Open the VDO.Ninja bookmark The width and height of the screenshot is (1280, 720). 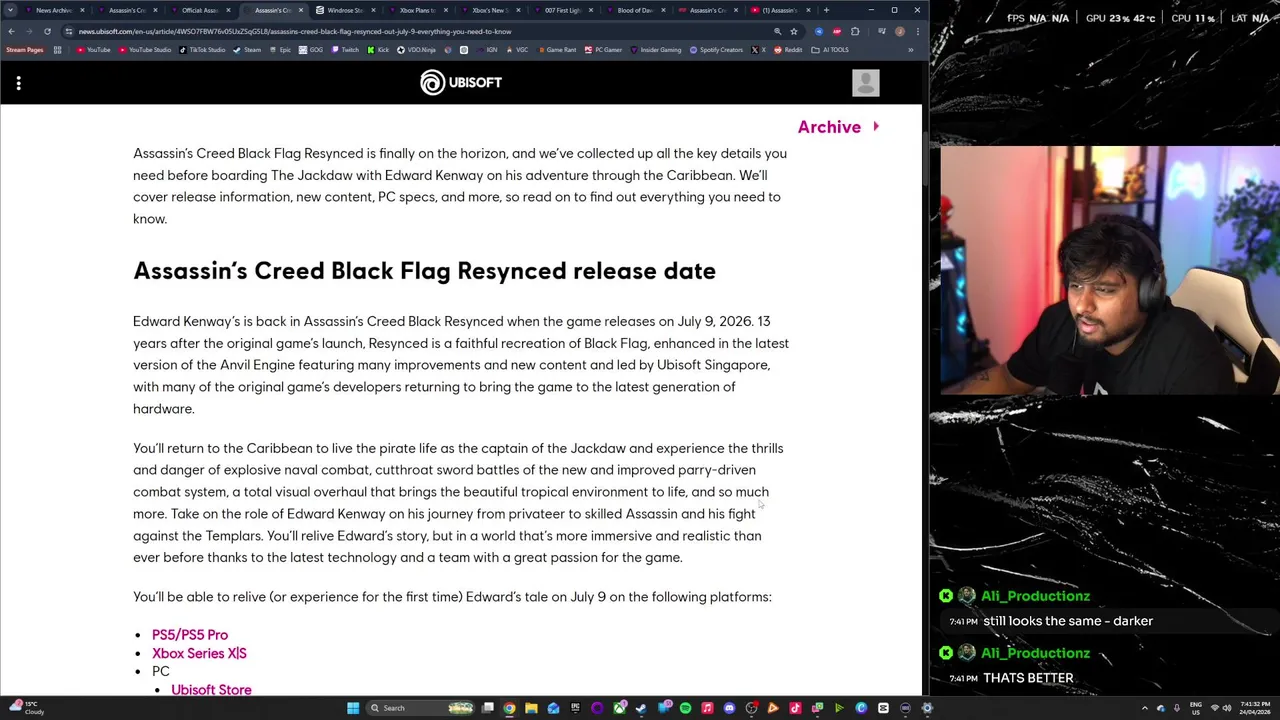point(416,50)
